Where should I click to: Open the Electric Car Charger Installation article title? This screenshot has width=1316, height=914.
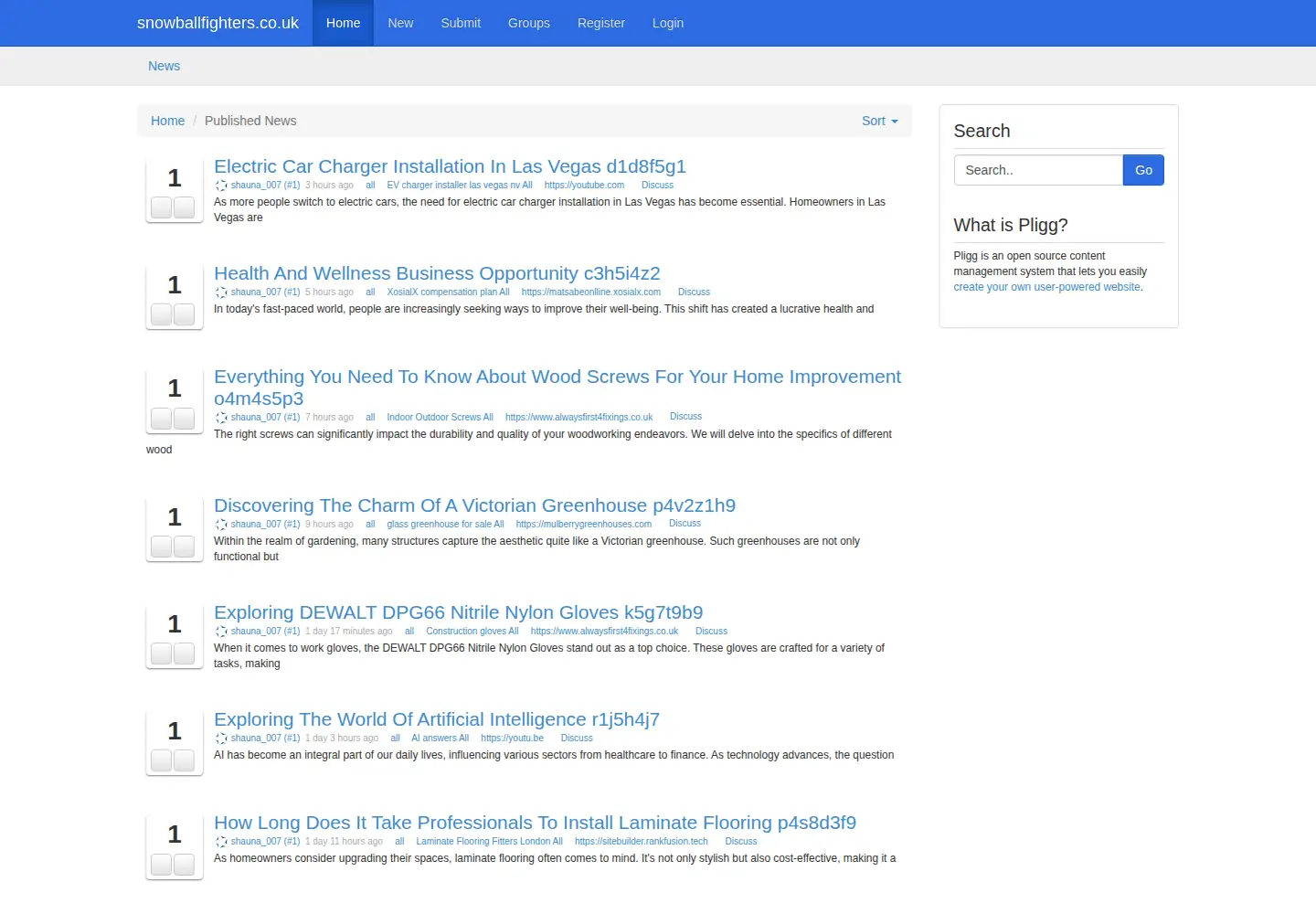(x=450, y=166)
